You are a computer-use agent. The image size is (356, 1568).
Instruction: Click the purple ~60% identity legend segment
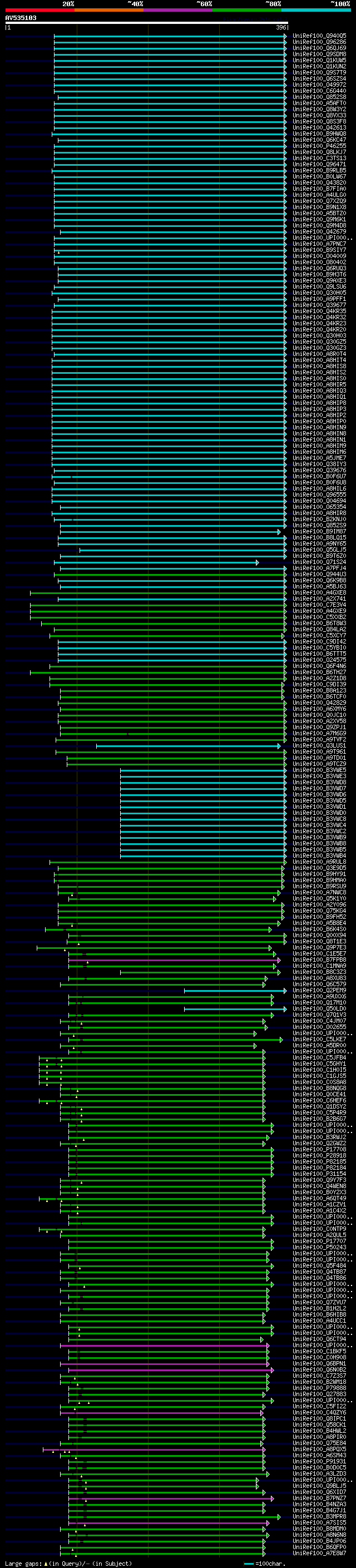pyautogui.click(x=177, y=10)
